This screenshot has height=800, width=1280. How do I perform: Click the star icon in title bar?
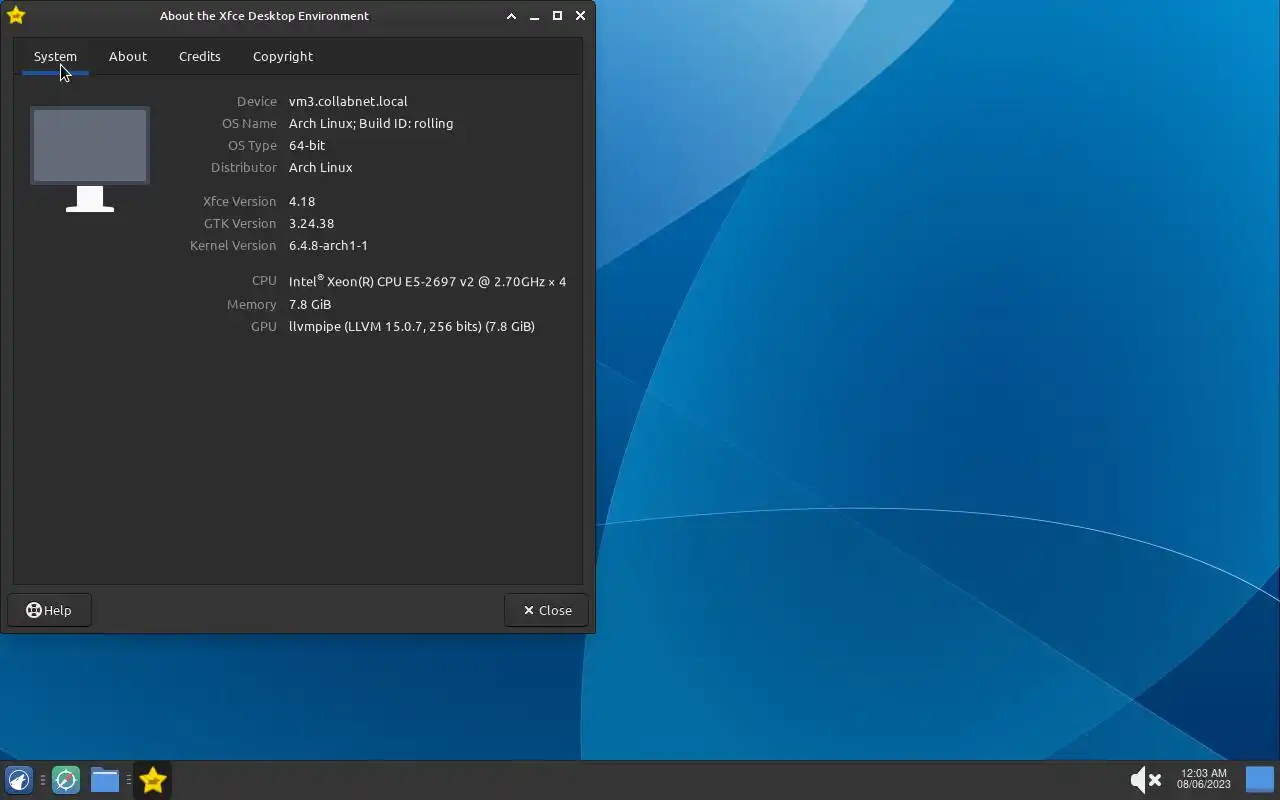click(15, 15)
